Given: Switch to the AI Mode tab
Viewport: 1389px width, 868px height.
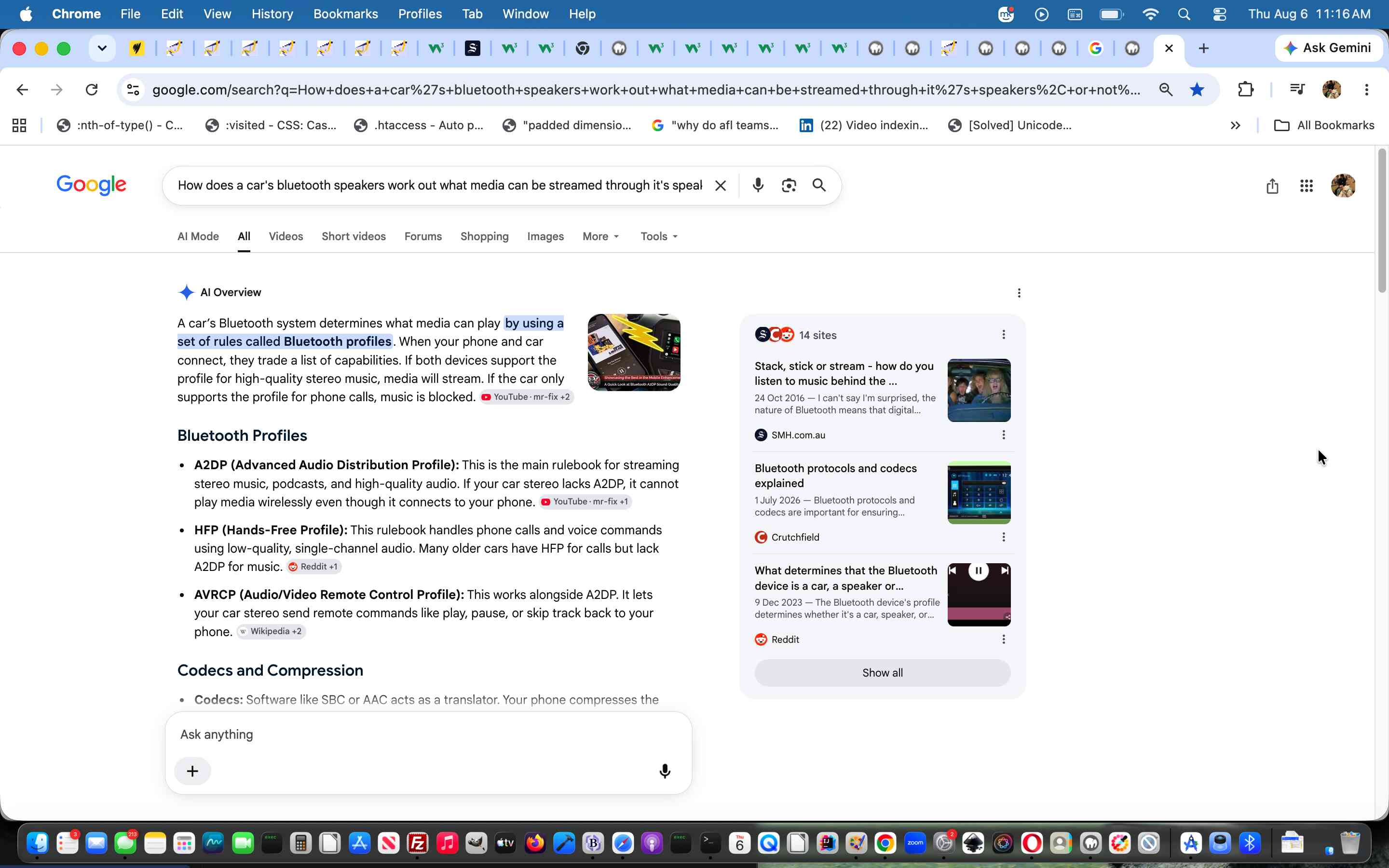Looking at the screenshot, I should tap(198, 236).
